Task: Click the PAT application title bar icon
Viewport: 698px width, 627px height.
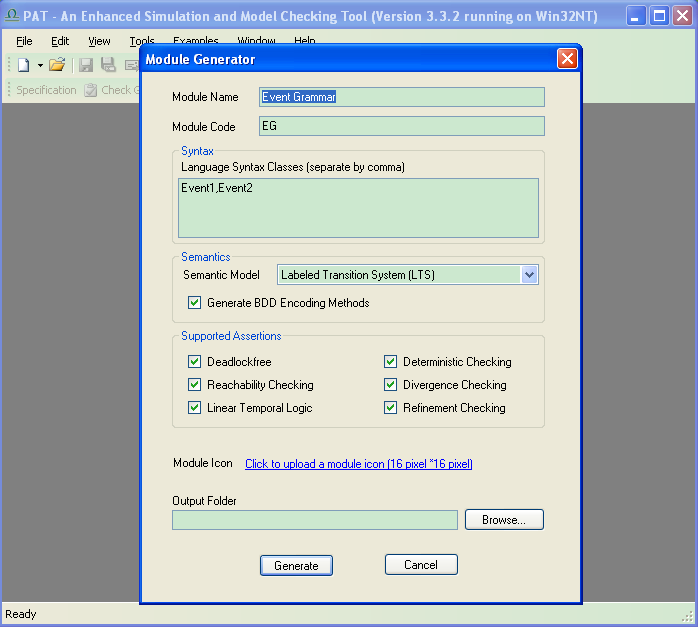Action: pos(11,16)
